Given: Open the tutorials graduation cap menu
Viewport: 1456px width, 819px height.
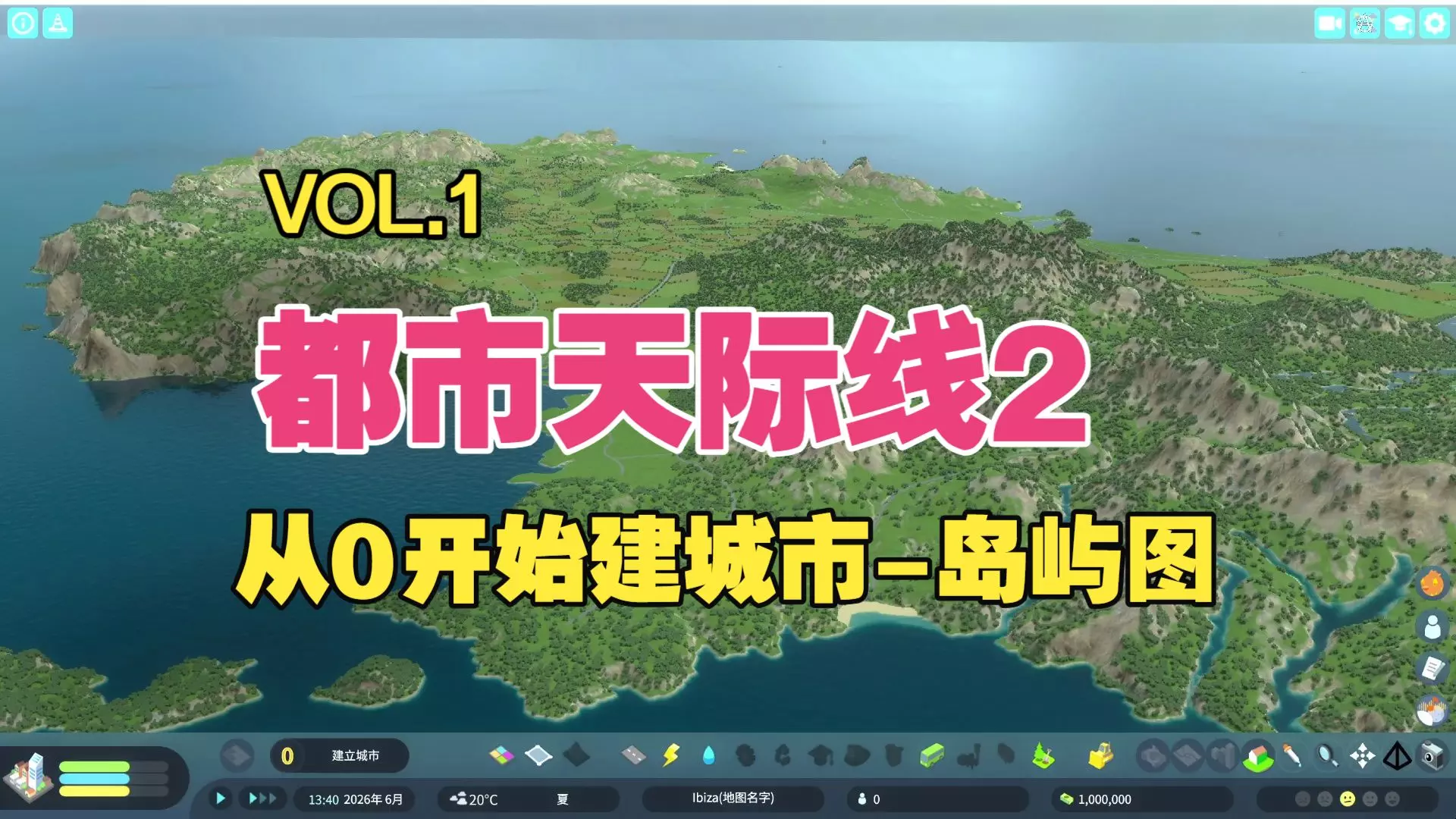Looking at the screenshot, I should (x=1398, y=24).
